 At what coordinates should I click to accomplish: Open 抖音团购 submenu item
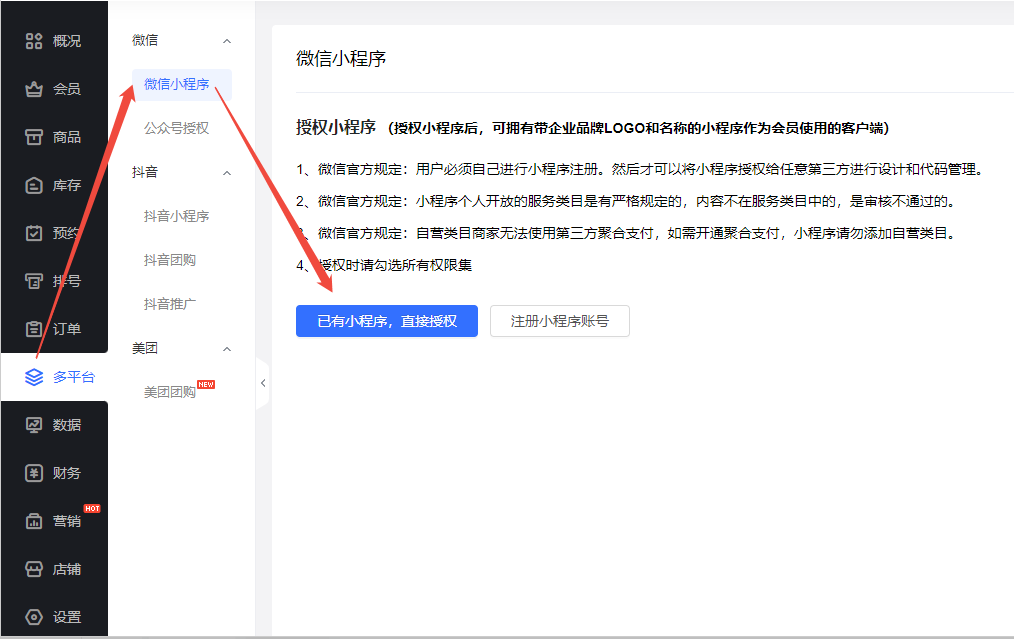tap(169, 260)
